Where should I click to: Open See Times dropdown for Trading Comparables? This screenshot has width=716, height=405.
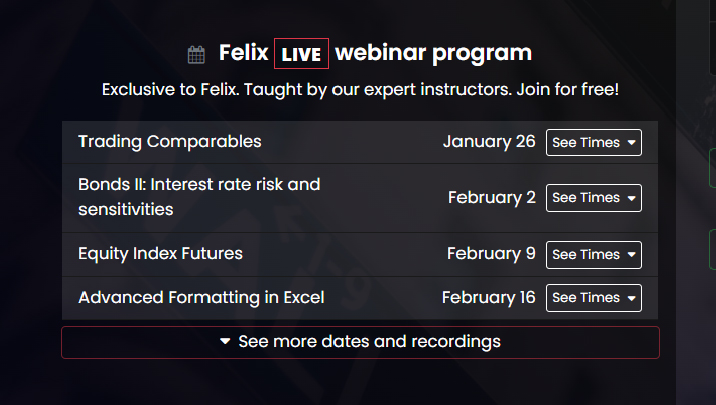tap(594, 143)
